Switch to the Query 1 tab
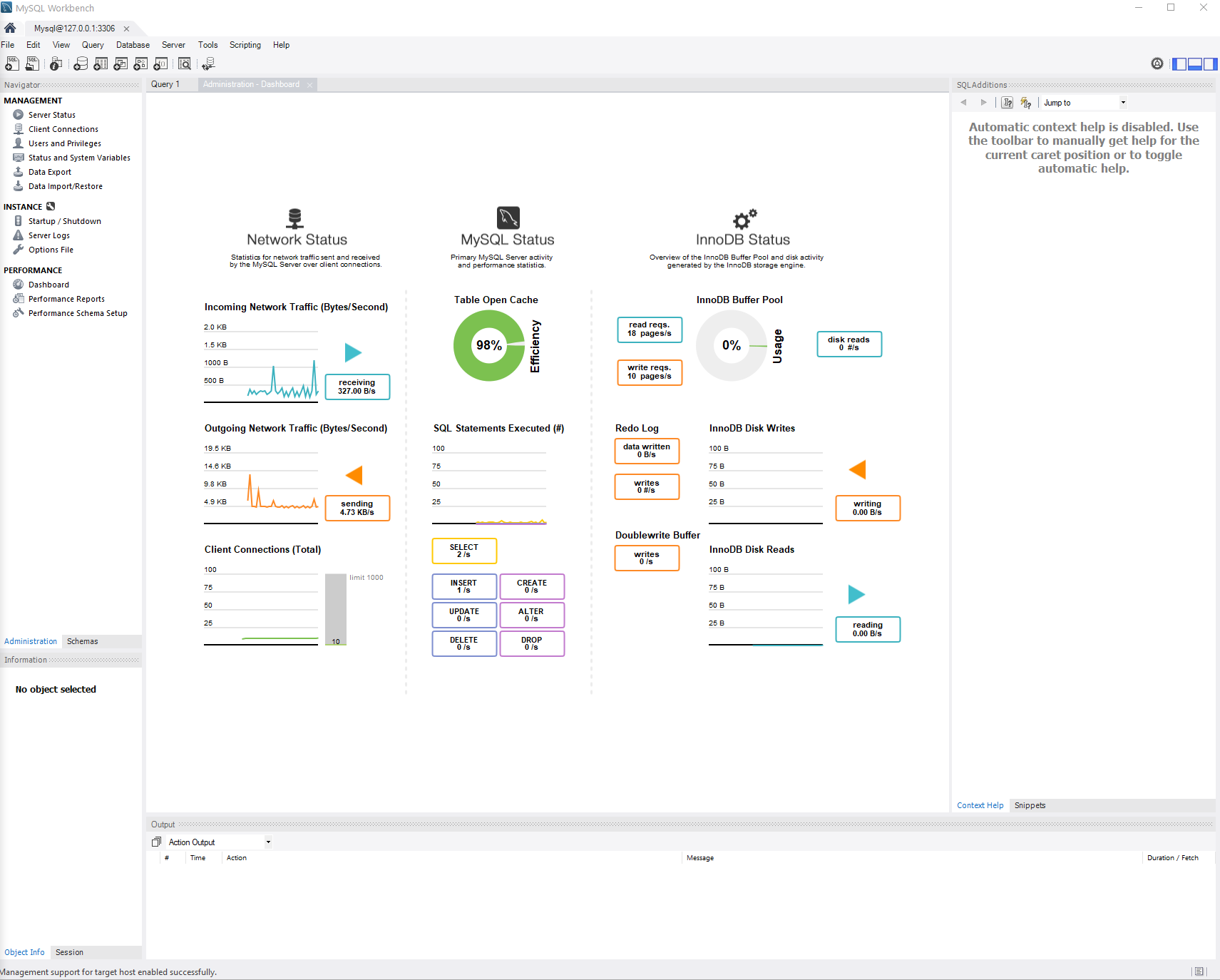This screenshot has width=1220, height=980. pos(165,84)
